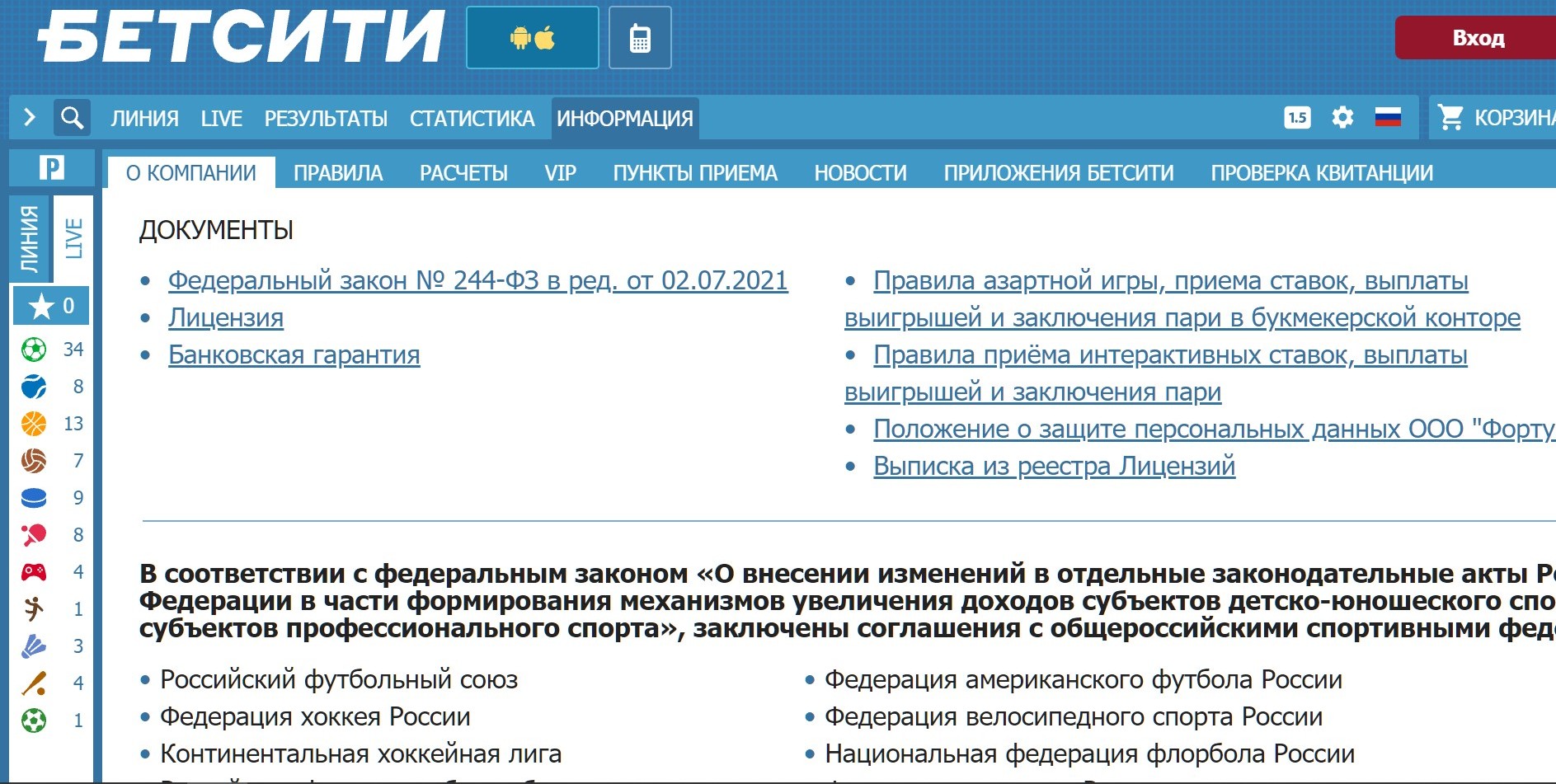Switch to the VIP tab
Screen dimensions: 1556x784
click(560, 173)
